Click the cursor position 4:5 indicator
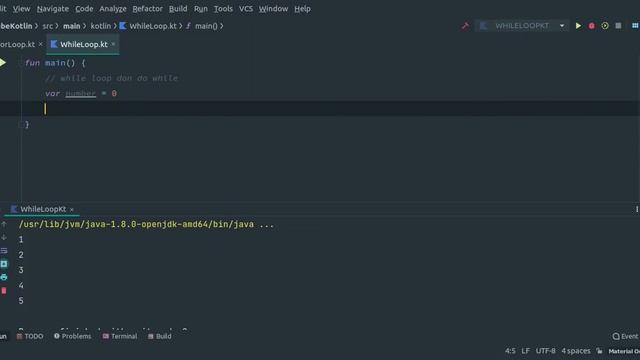Viewport: 640px width, 360px height. pyautogui.click(x=510, y=351)
